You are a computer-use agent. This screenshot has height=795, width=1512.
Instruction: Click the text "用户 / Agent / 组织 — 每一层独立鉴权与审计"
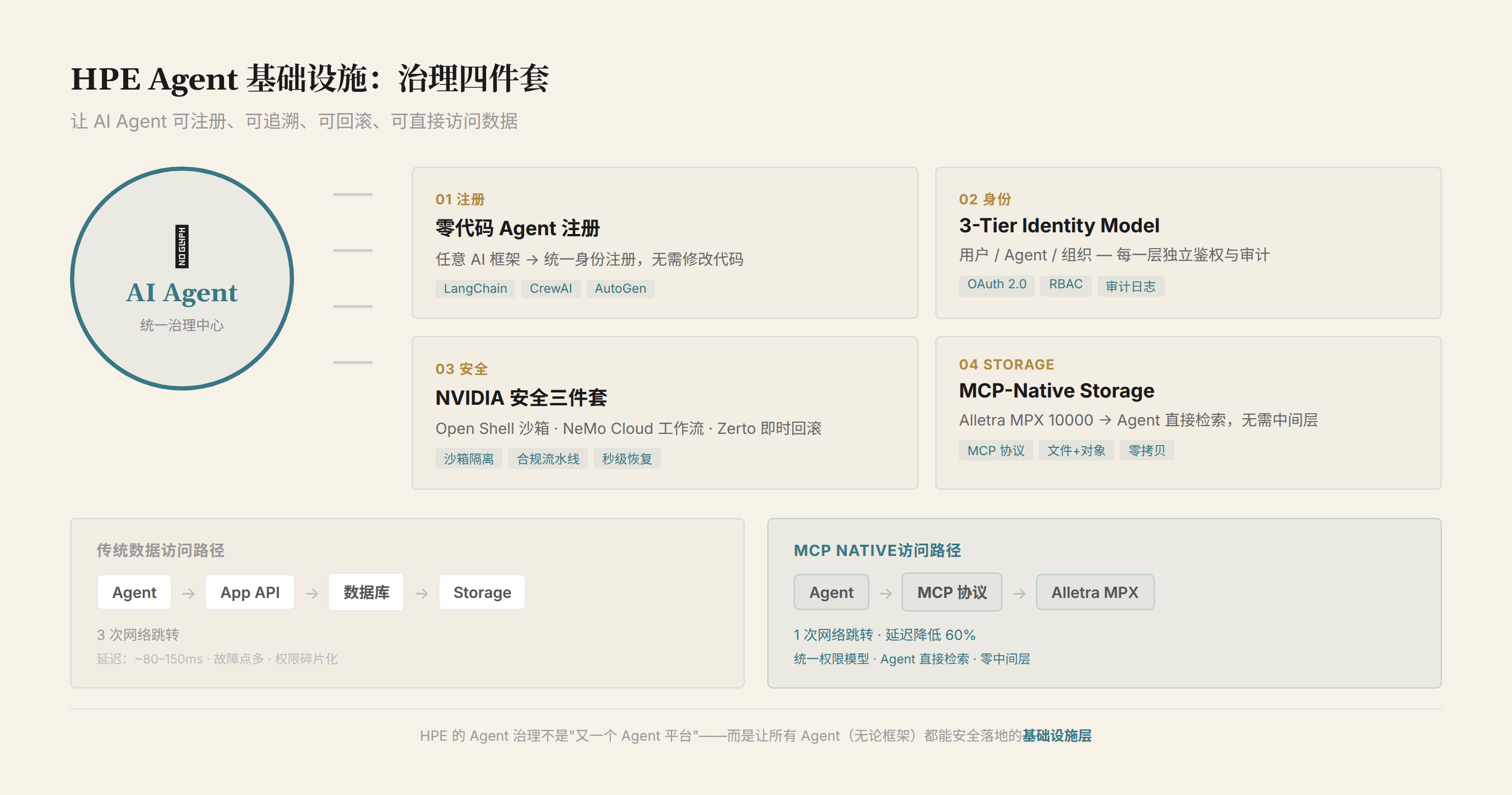tap(1114, 255)
